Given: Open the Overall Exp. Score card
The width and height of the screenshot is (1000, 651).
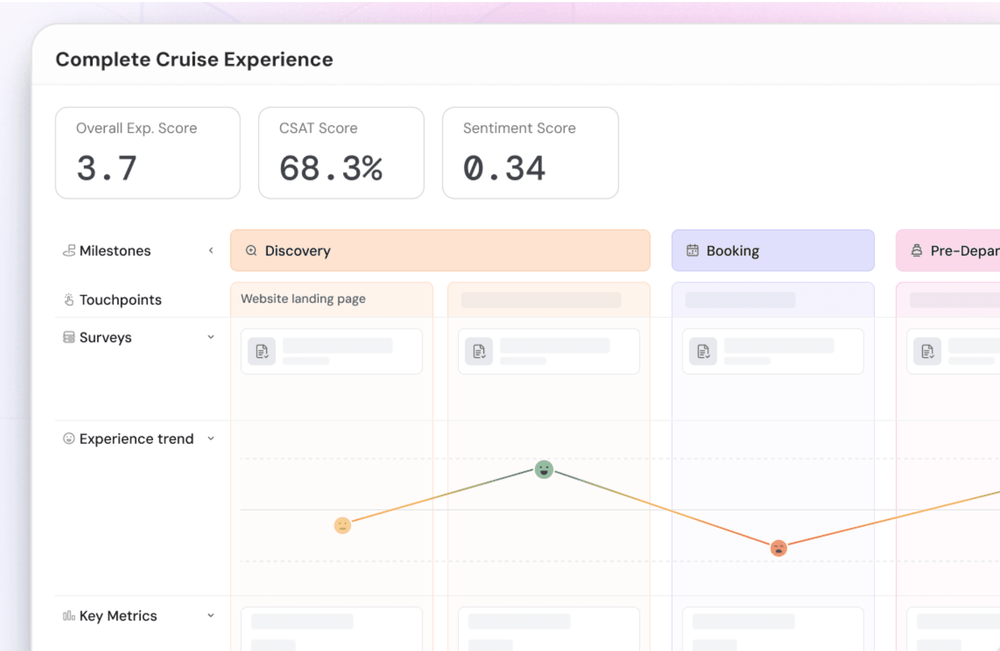Looking at the screenshot, I should click(x=148, y=153).
